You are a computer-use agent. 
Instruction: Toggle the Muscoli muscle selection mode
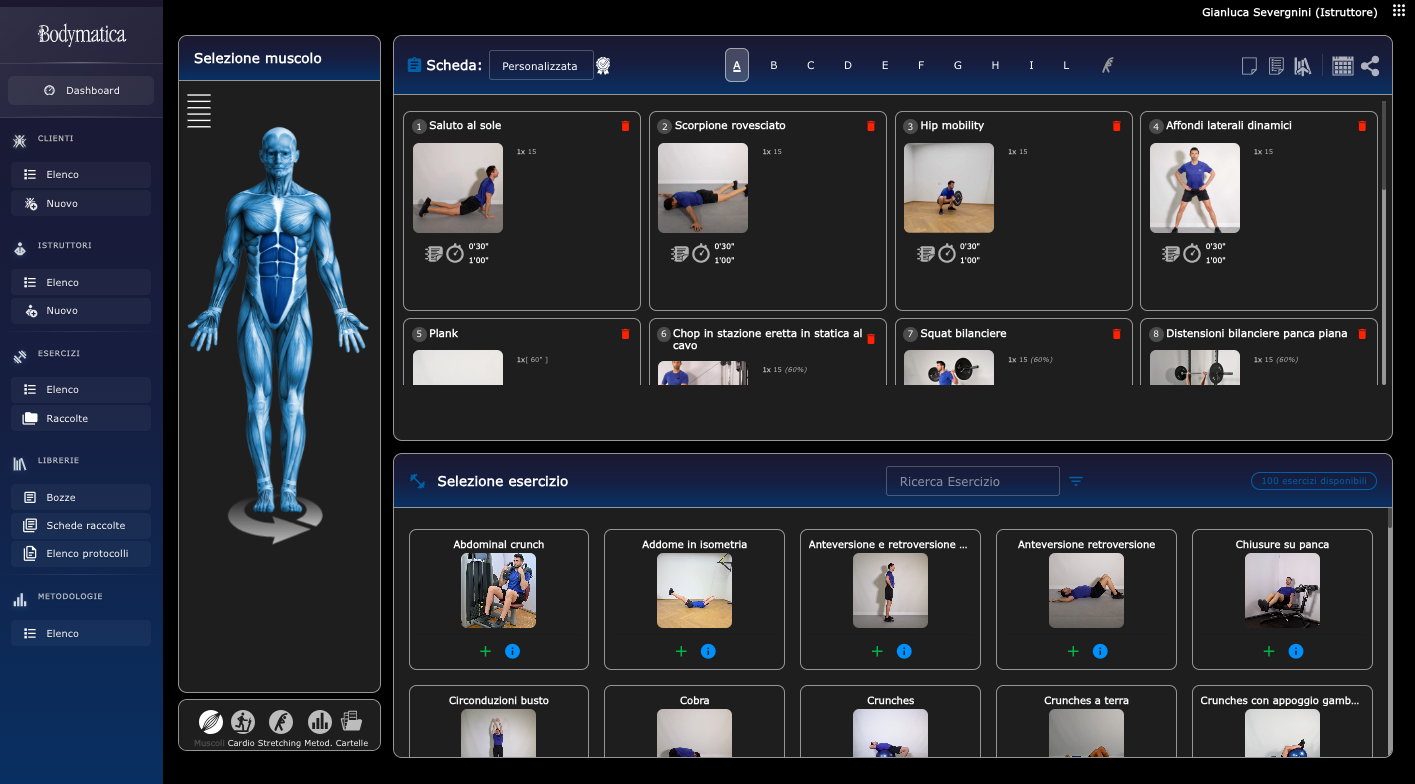[x=210, y=722]
